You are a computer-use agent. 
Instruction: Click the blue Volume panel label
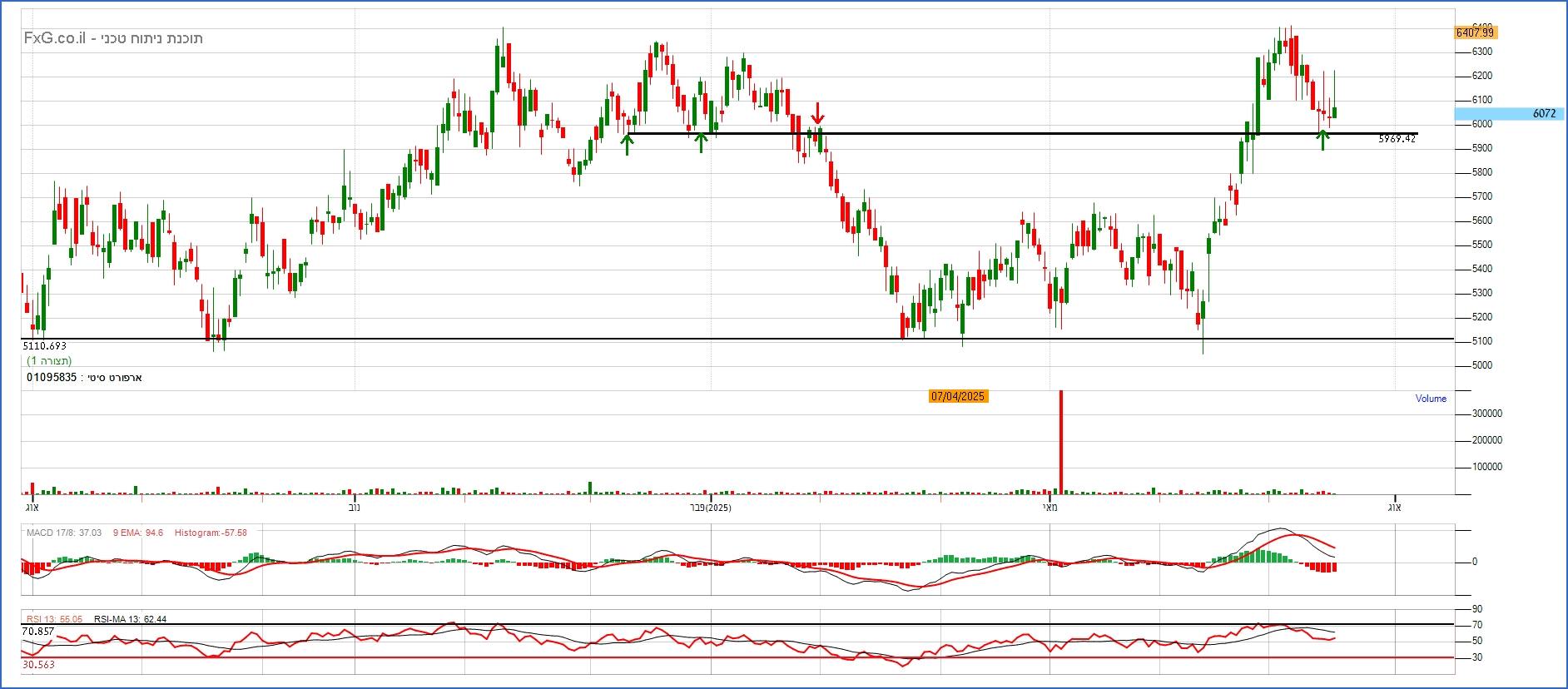[x=1431, y=399]
